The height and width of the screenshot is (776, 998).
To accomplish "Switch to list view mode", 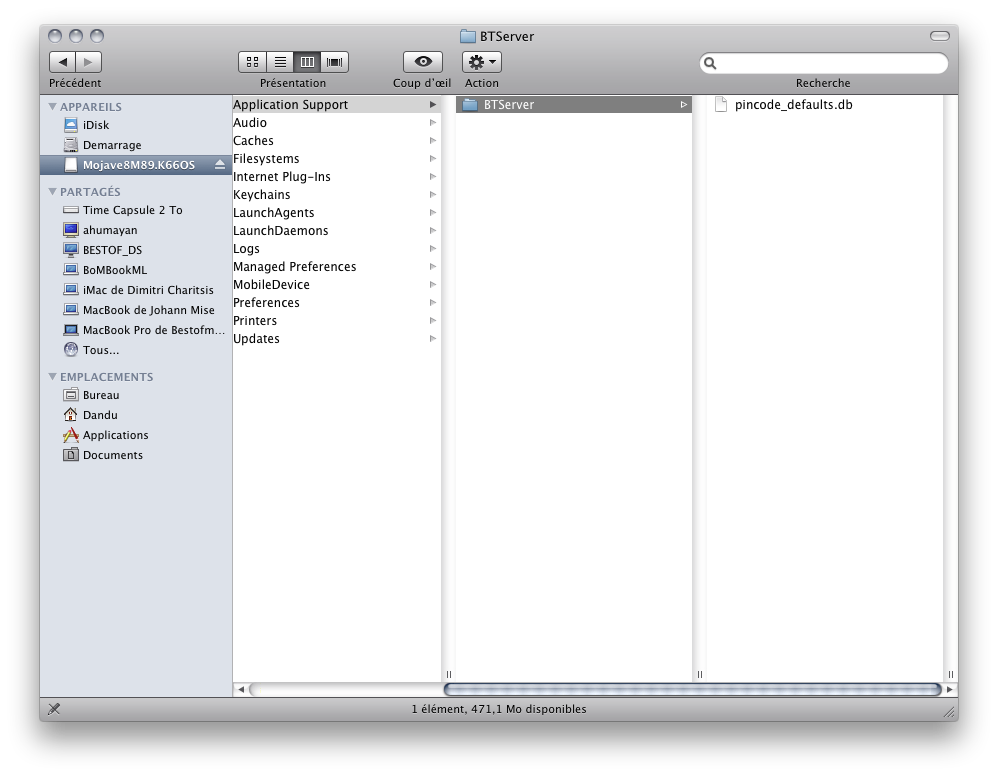I will click(x=280, y=62).
